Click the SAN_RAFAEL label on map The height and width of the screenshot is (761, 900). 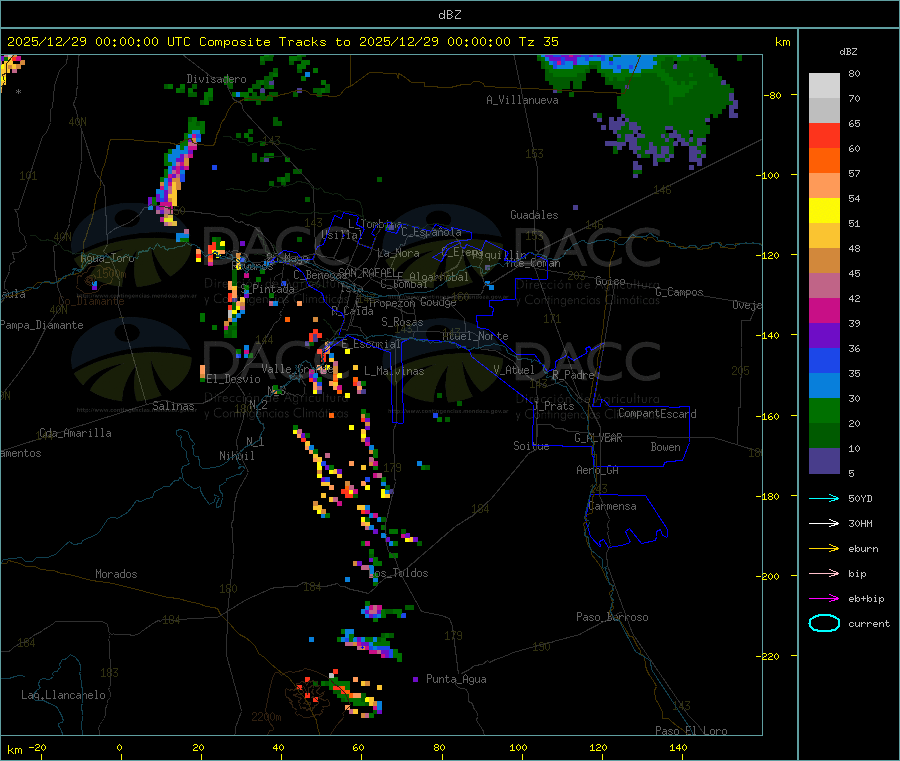coord(366,272)
